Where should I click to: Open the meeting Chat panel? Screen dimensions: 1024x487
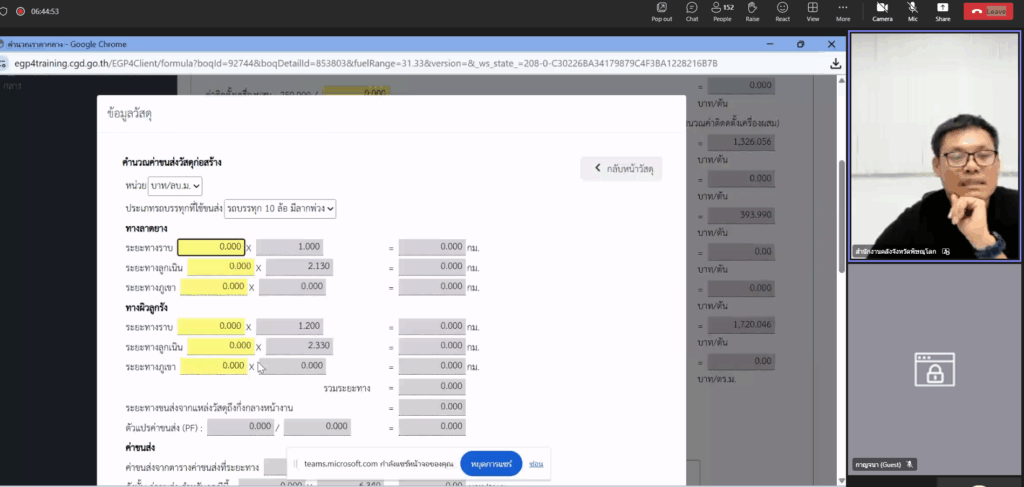pos(692,10)
